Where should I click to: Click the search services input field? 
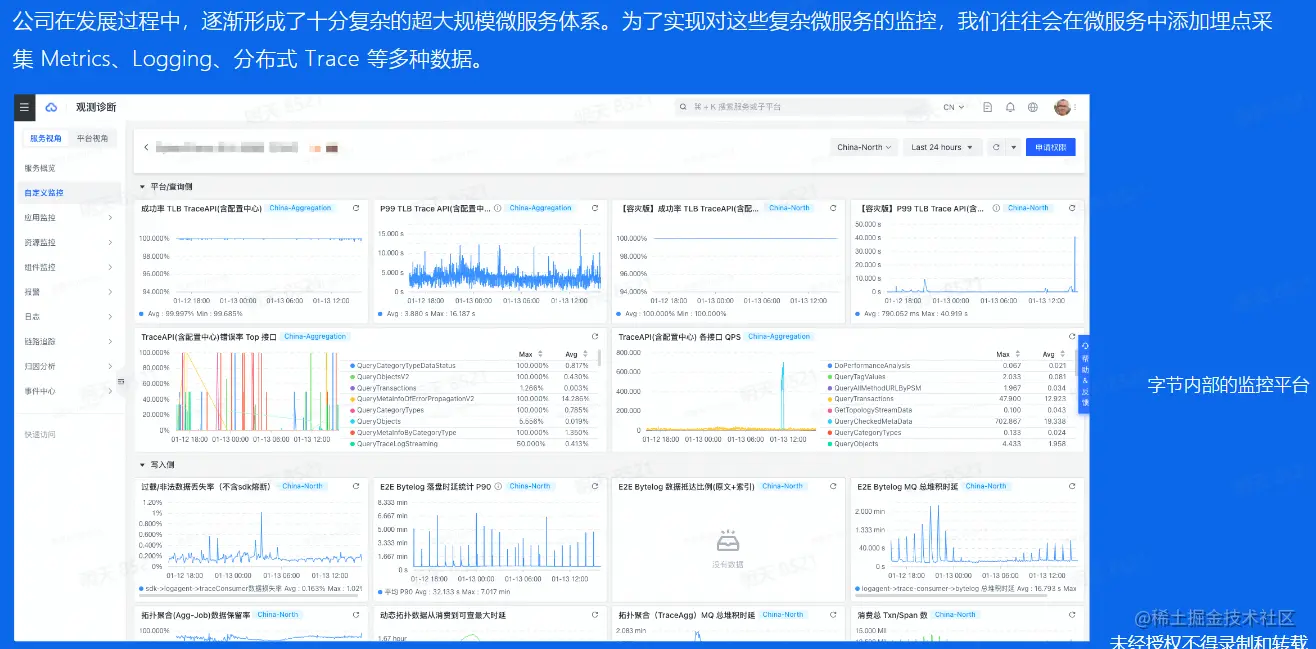point(803,107)
